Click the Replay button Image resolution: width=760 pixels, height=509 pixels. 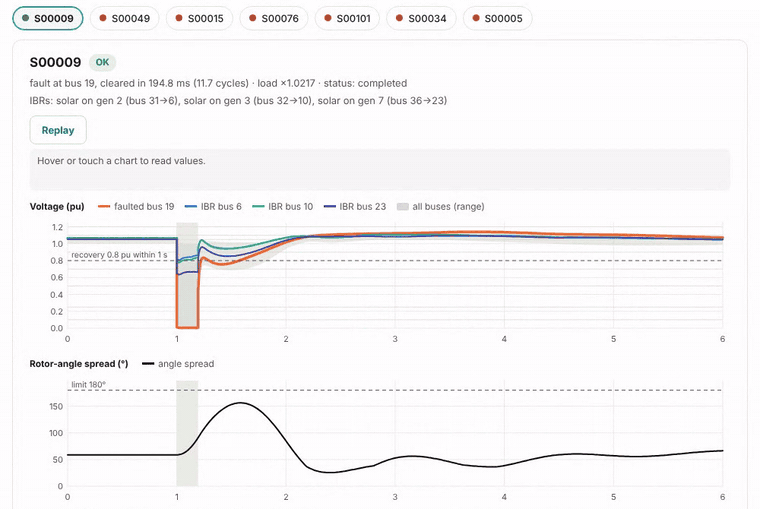pos(58,130)
